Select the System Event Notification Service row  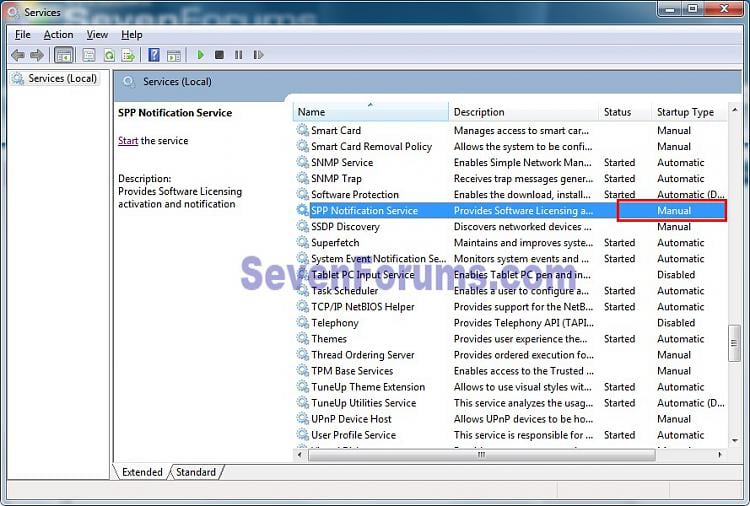[x=510, y=259]
